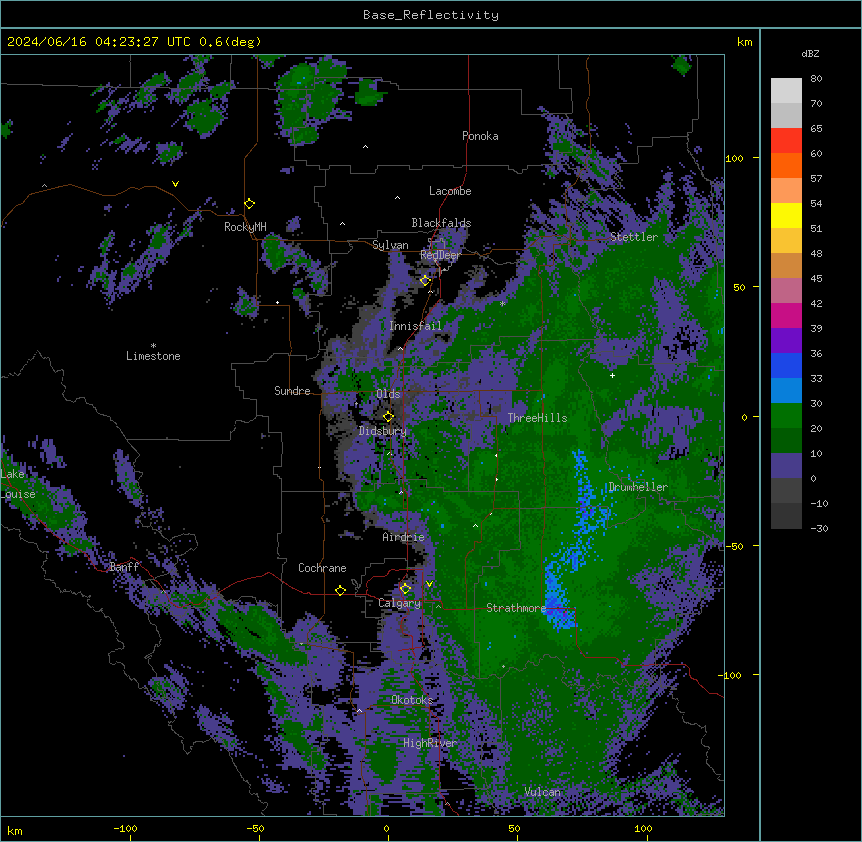The width and height of the screenshot is (862, 842).
Task: Select the blue 36 dBZ legend swatch
Action: pyautogui.click(x=786, y=365)
